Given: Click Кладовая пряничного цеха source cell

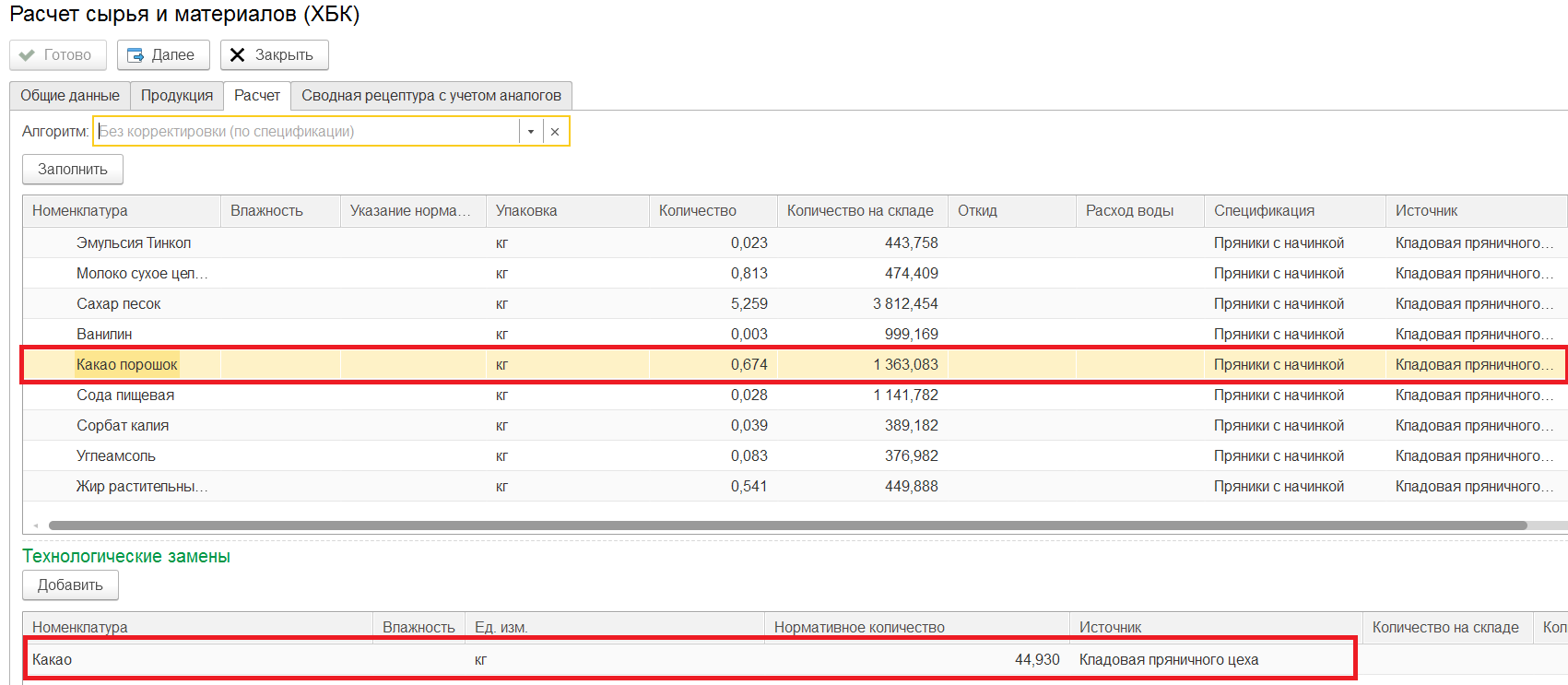Looking at the screenshot, I should (x=1169, y=660).
